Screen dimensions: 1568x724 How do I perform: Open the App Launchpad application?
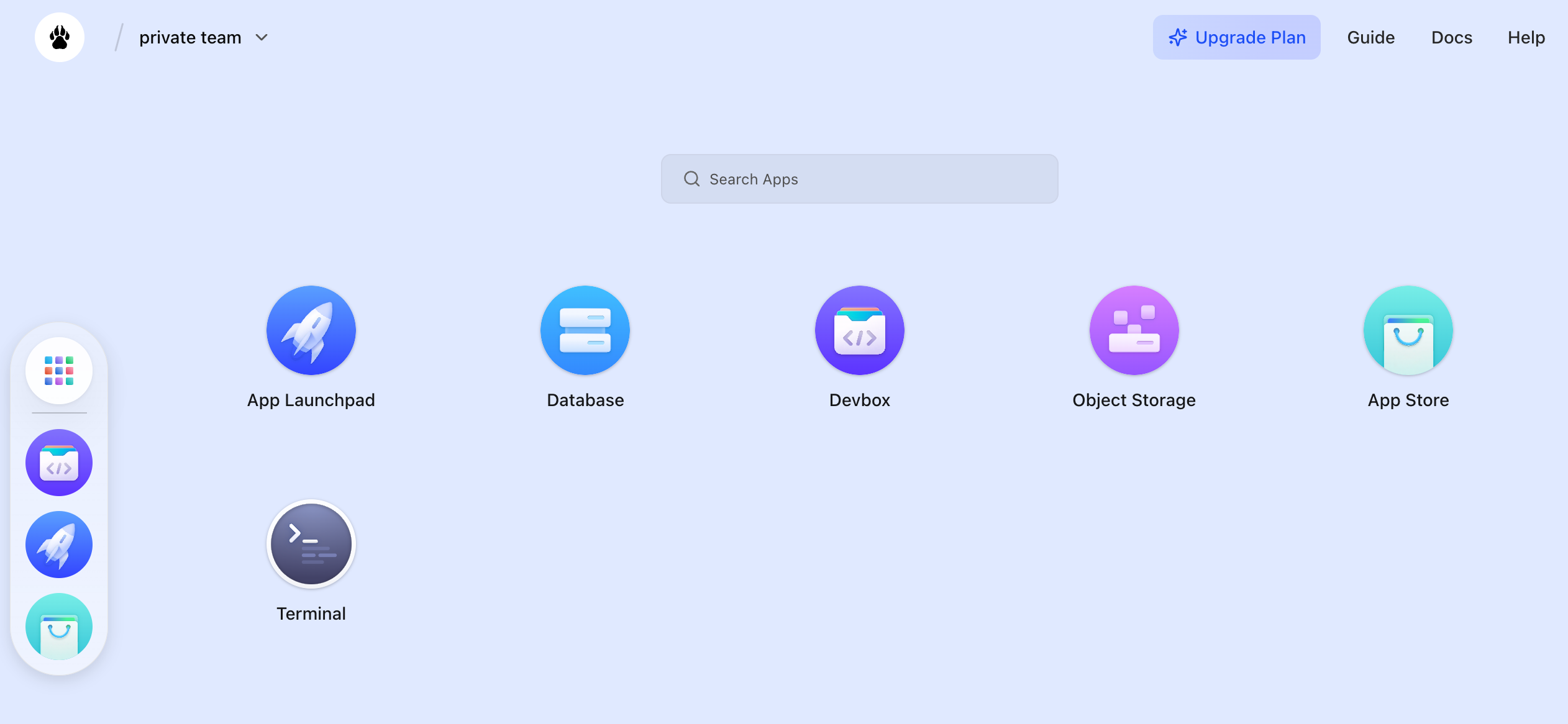tap(311, 330)
